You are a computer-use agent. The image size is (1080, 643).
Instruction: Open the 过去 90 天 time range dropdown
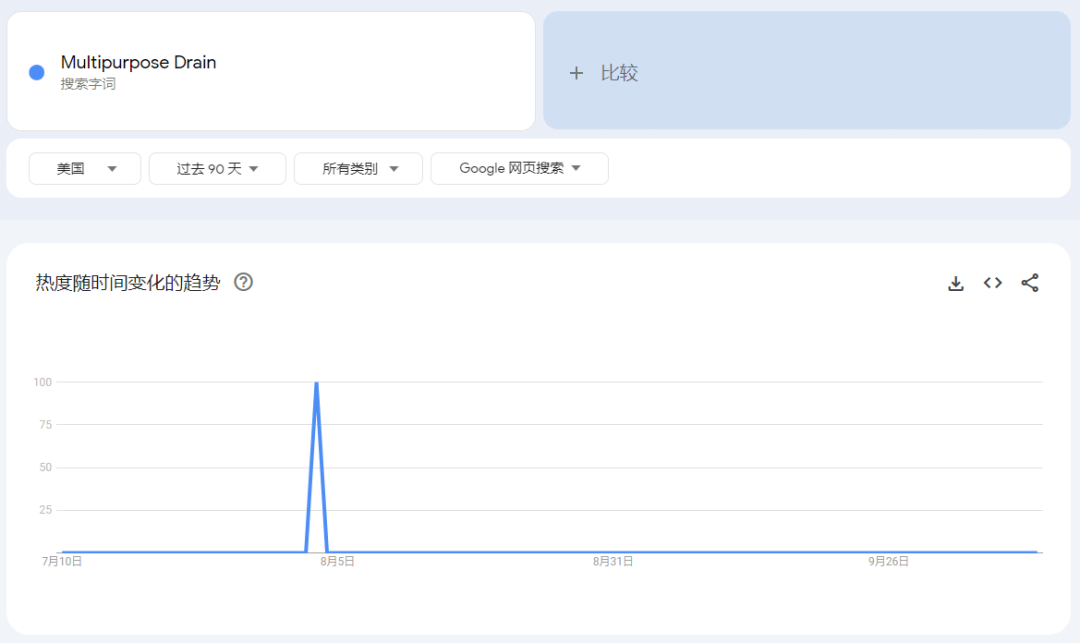point(217,169)
